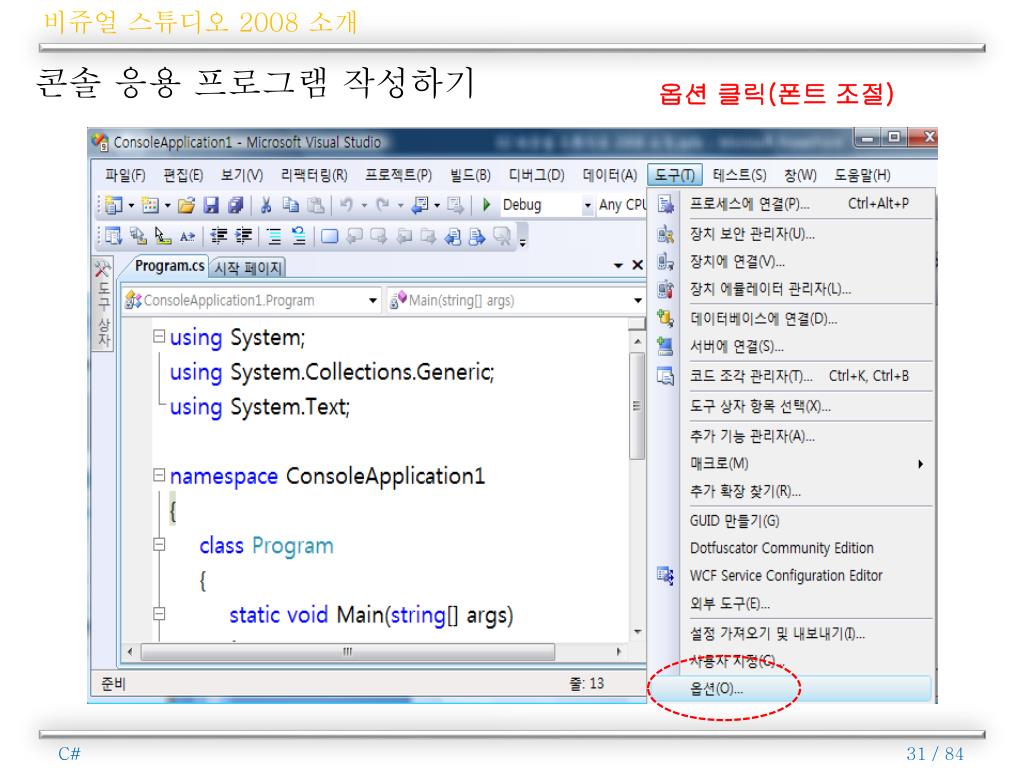
Task: Select 외부 도구(E)... menu entry
Action: click(x=792, y=603)
